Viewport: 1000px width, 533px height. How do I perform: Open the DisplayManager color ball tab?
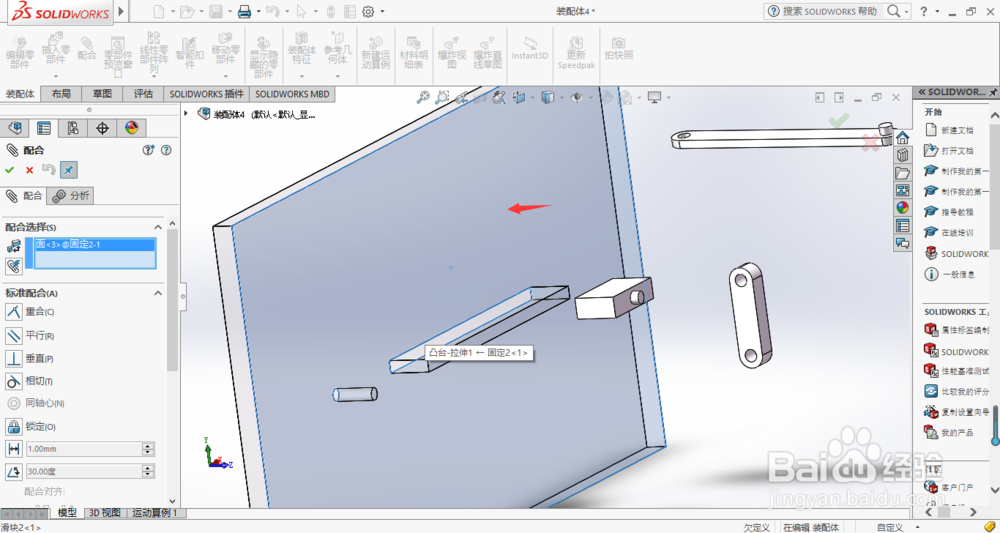click(x=131, y=128)
